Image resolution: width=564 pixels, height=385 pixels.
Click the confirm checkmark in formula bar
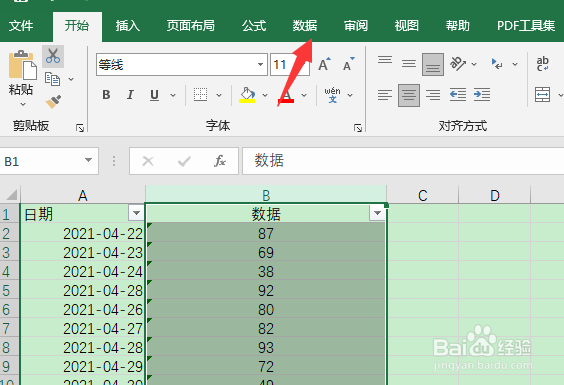coord(184,161)
